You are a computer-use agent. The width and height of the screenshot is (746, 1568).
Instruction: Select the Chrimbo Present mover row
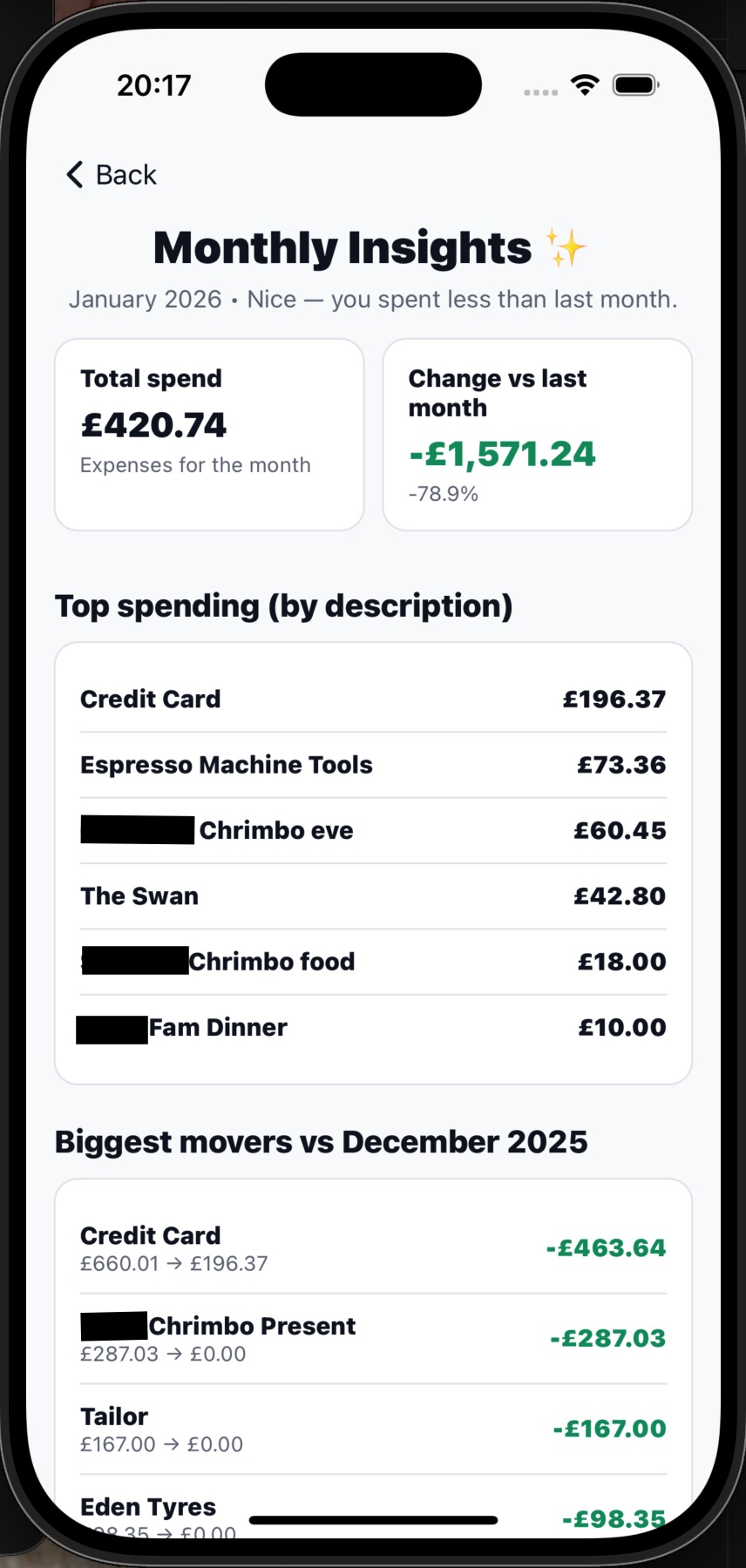click(x=373, y=1339)
